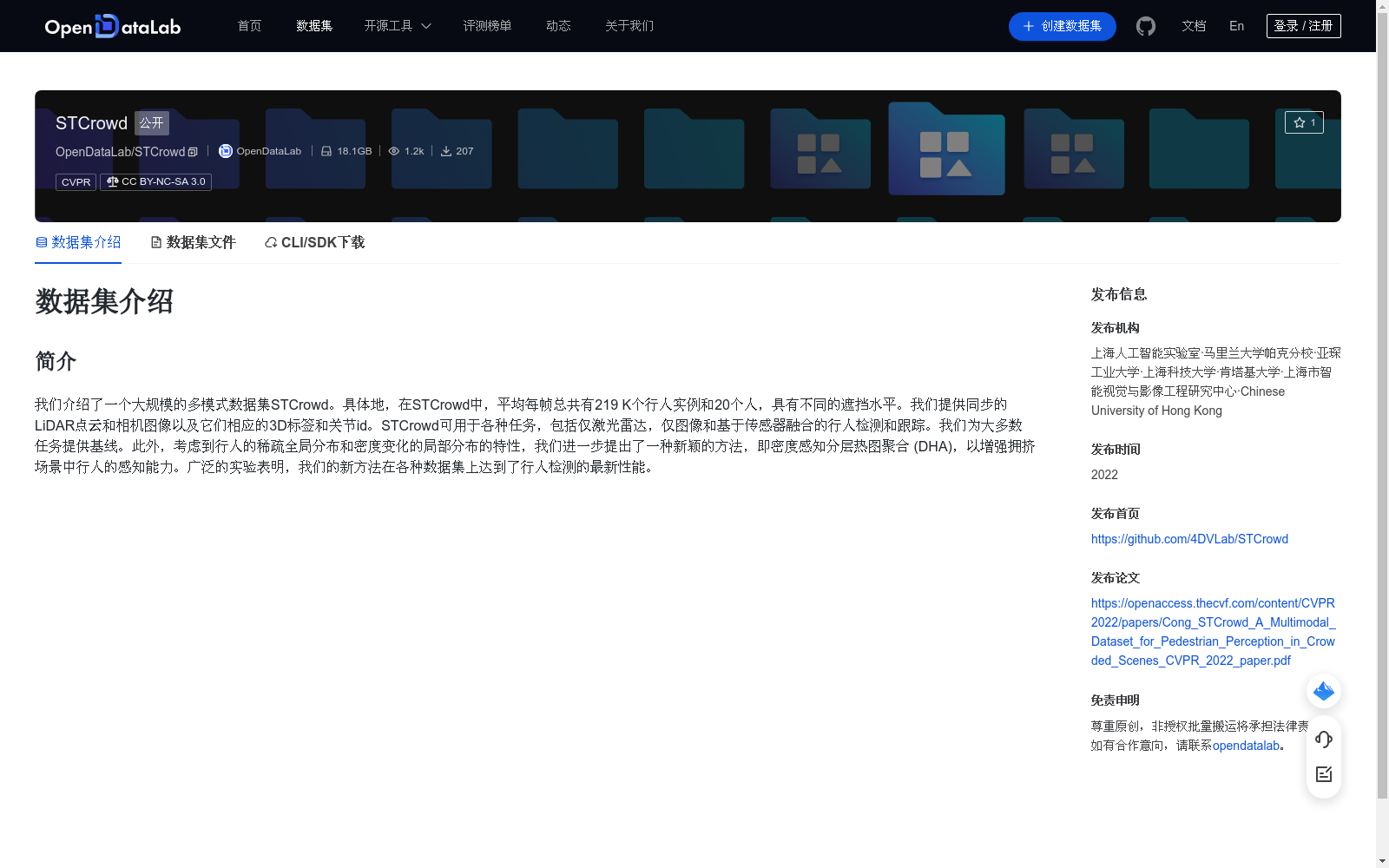Click the scrollbar down arrow
This screenshot has height=868, width=1389.
click(1382, 861)
